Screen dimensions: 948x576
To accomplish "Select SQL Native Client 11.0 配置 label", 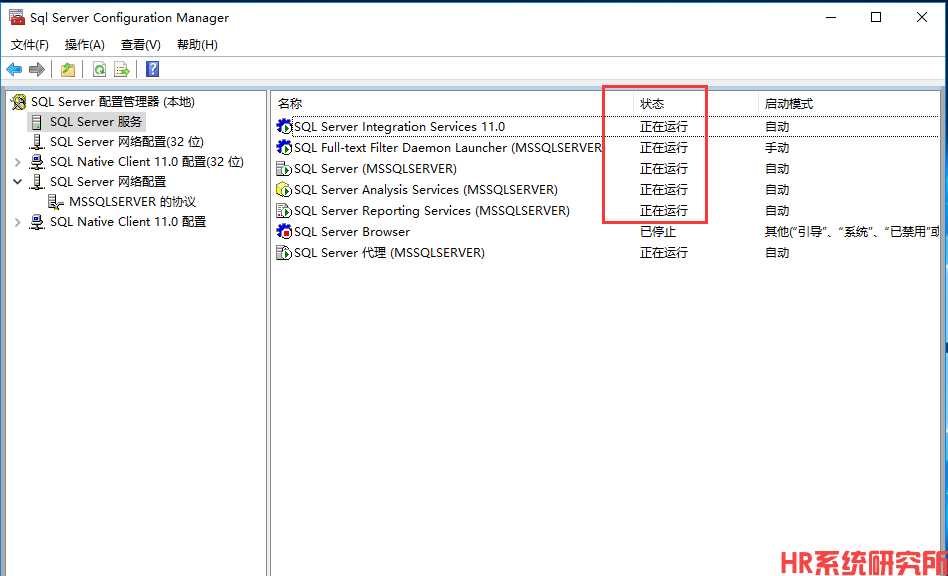I will pos(128,222).
